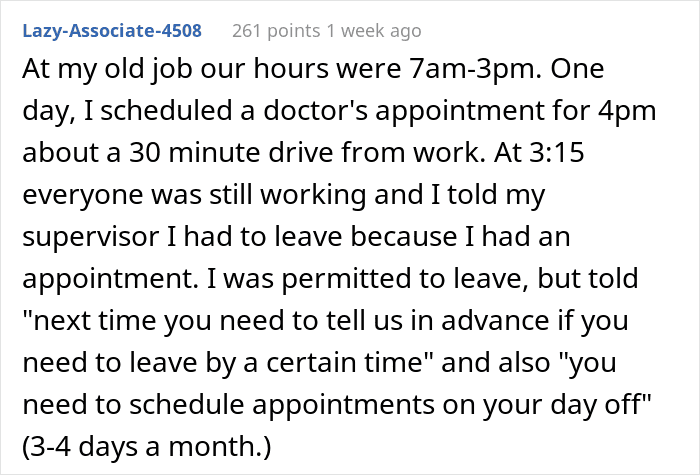Viewport: 700px width, 475px height.
Task: Click the words certain time in the quote
Action: click(x=345, y=362)
